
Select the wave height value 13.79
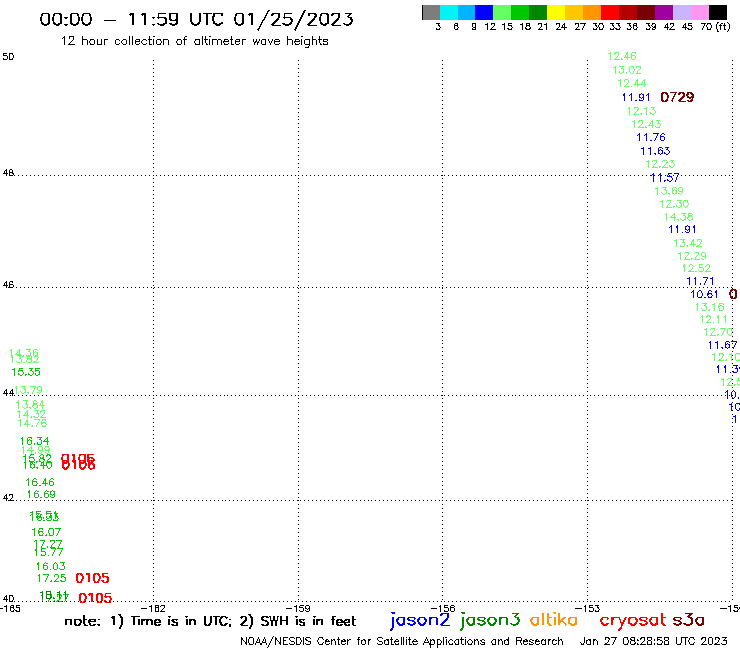coord(28,390)
